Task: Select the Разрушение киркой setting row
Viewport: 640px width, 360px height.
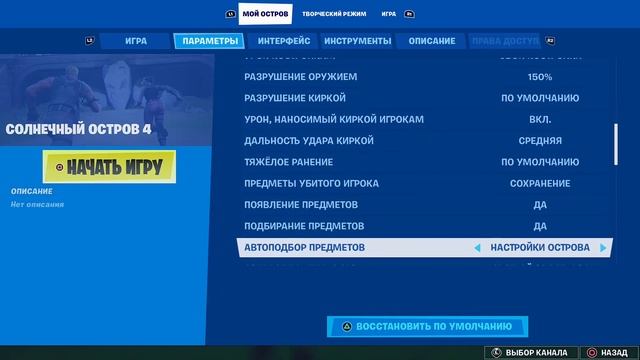Action: click(424, 98)
